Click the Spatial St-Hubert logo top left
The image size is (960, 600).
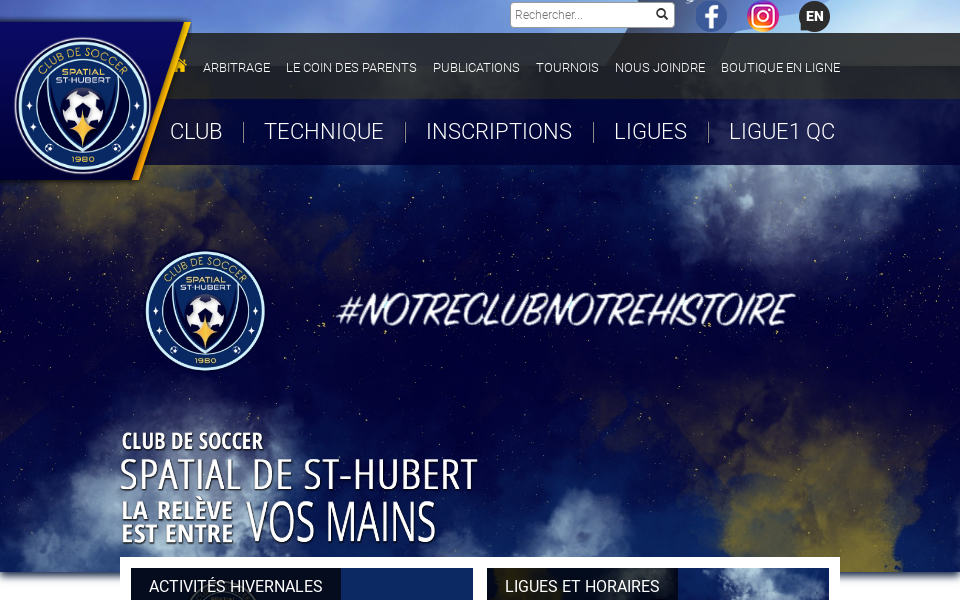(83, 103)
